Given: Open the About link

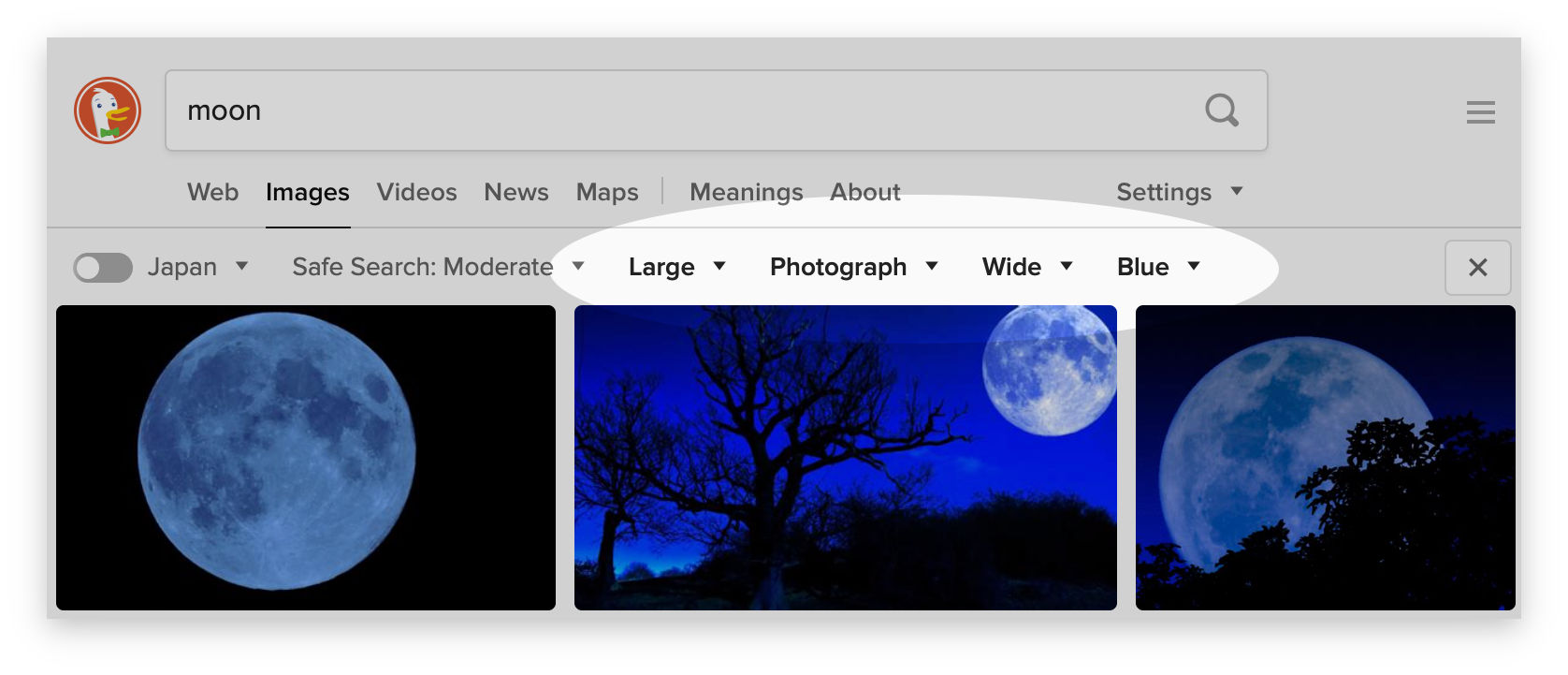Looking at the screenshot, I should click(x=865, y=192).
